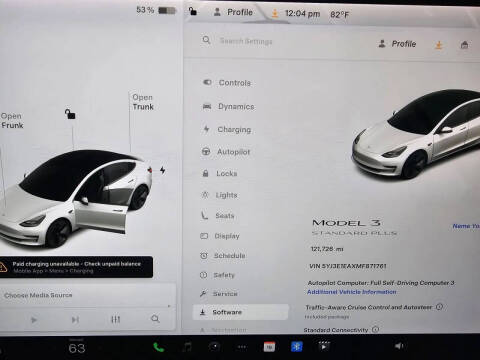Tap the 12:04 pm clock

pos(302,14)
